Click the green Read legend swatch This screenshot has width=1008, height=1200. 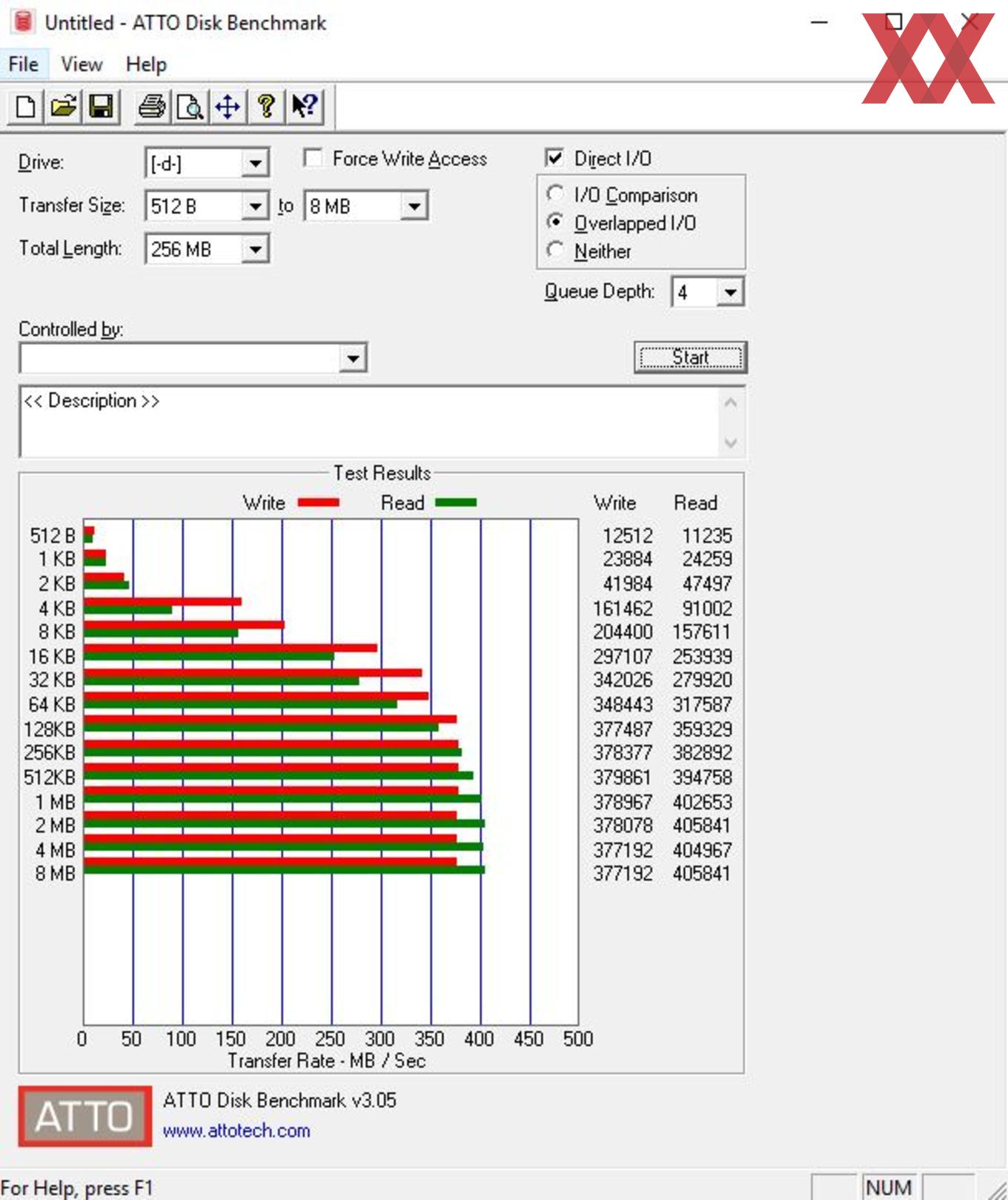pyautogui.click(x=456, y=503)
